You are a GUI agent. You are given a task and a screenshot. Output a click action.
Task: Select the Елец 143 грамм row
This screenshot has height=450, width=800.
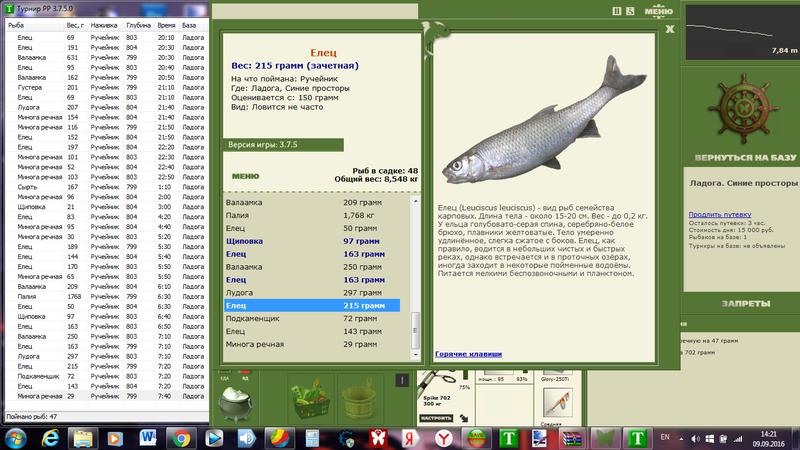click(x=312, y=332)
